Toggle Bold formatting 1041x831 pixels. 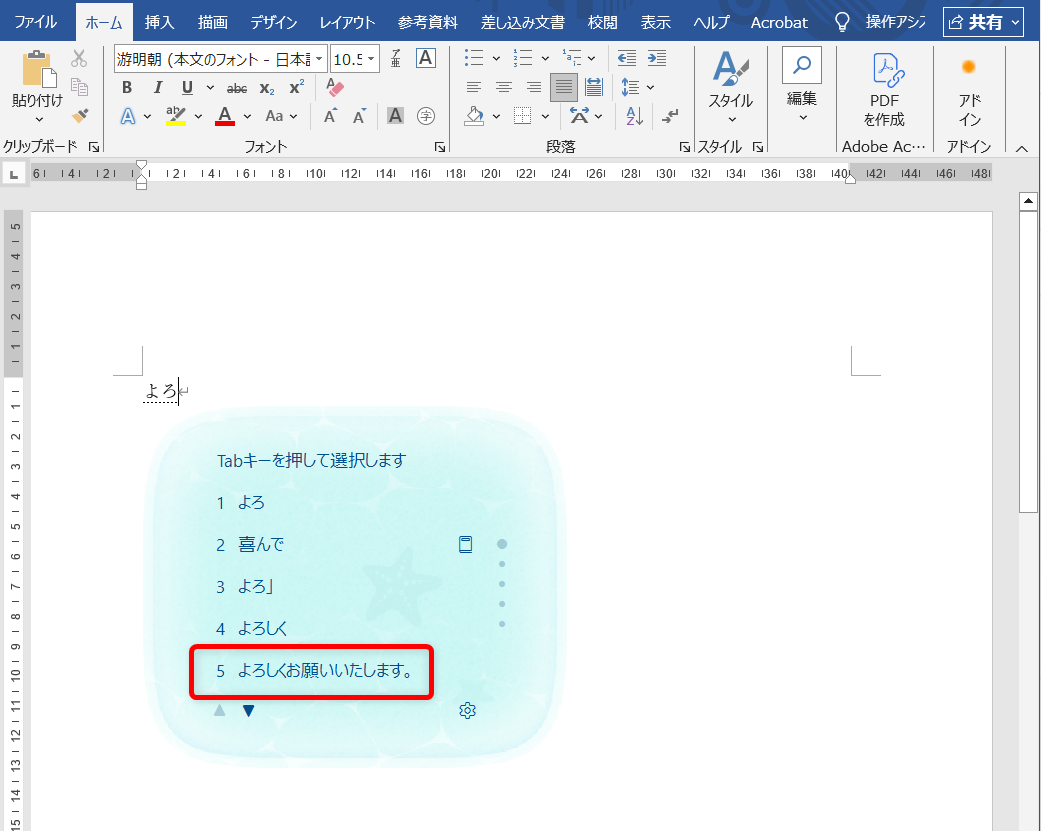click(127, 88)
